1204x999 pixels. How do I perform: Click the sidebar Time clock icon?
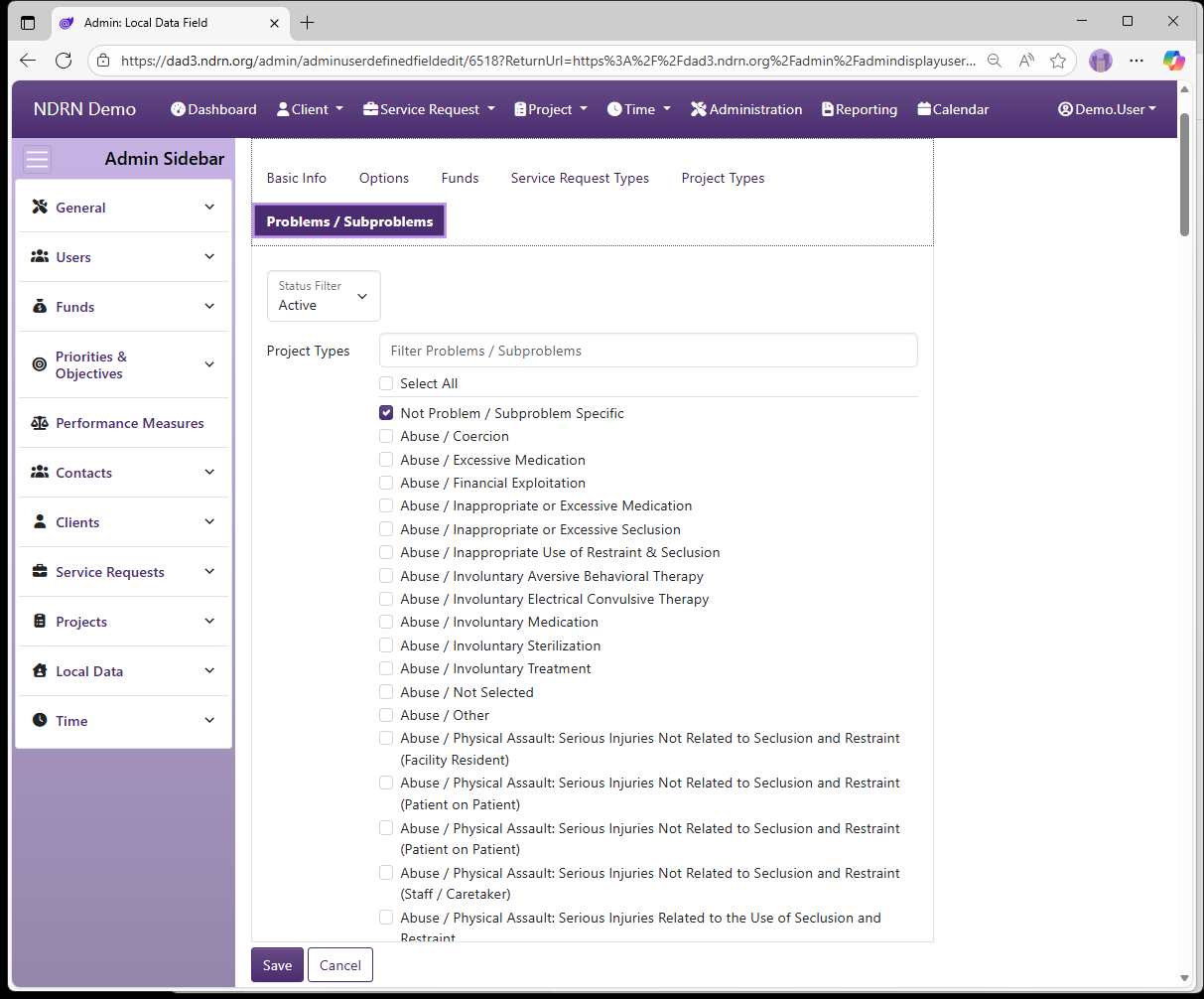pos(40,720)
